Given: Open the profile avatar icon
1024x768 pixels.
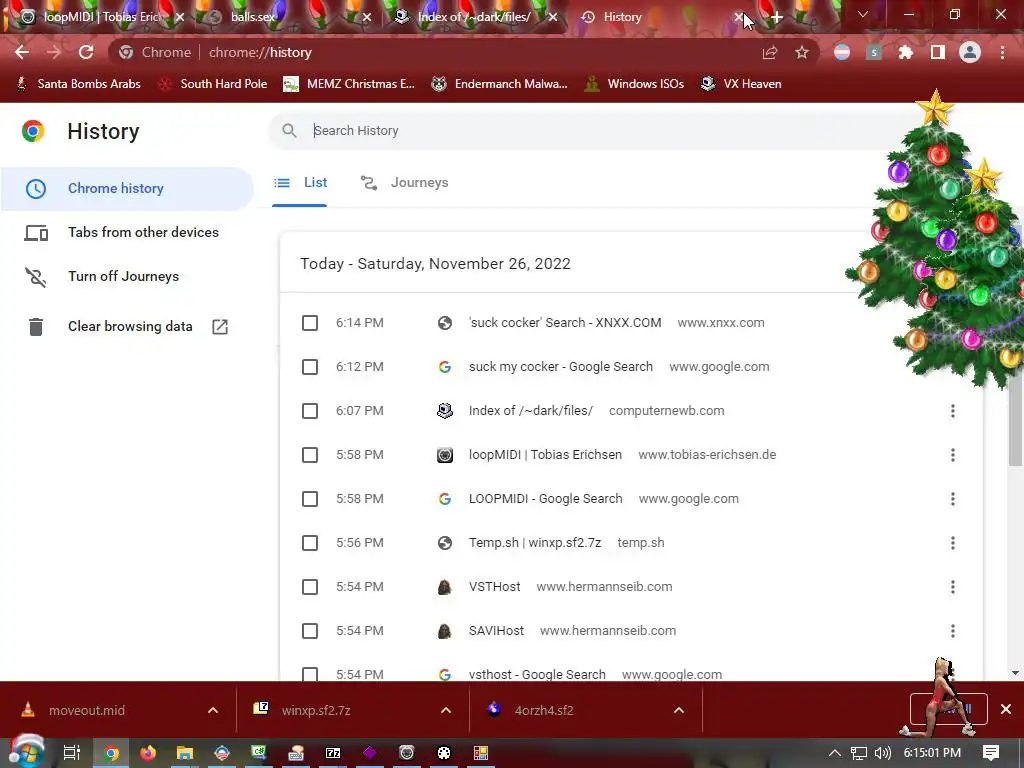Looking at the screenshot, I should click(970, 52).
